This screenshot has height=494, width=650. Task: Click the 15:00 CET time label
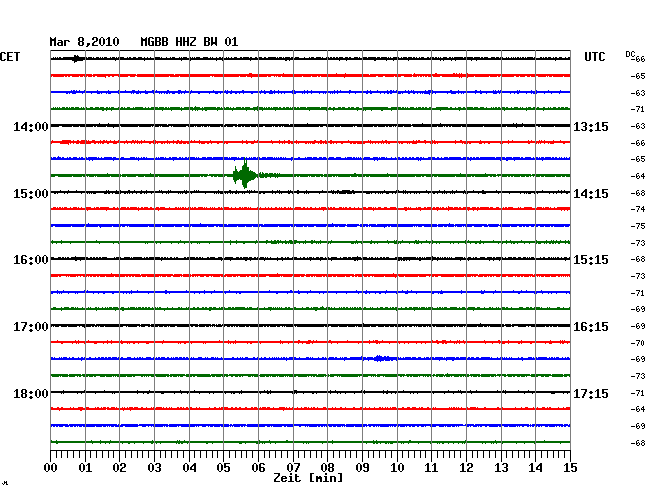tap(31, 194)
